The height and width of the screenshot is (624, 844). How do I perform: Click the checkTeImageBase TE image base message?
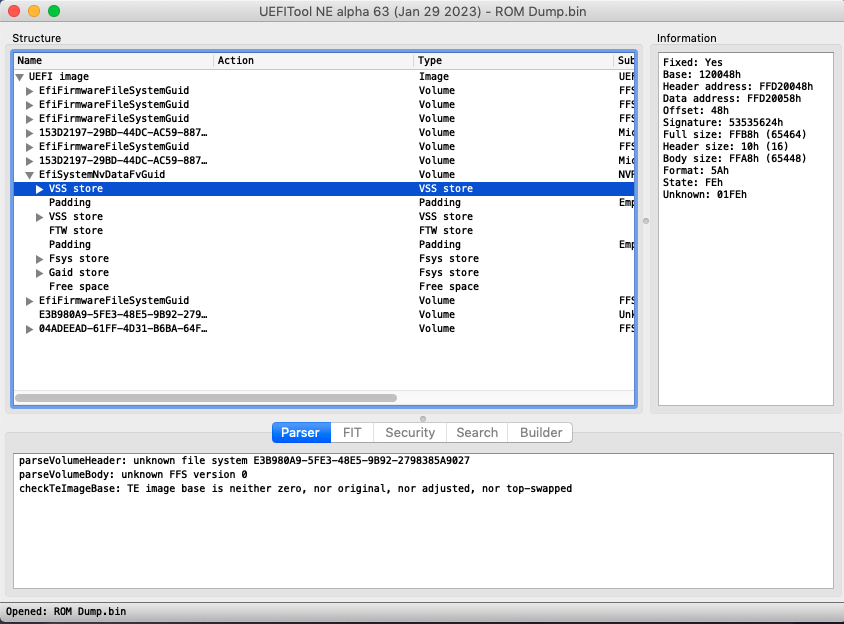(x=296, y=489)
